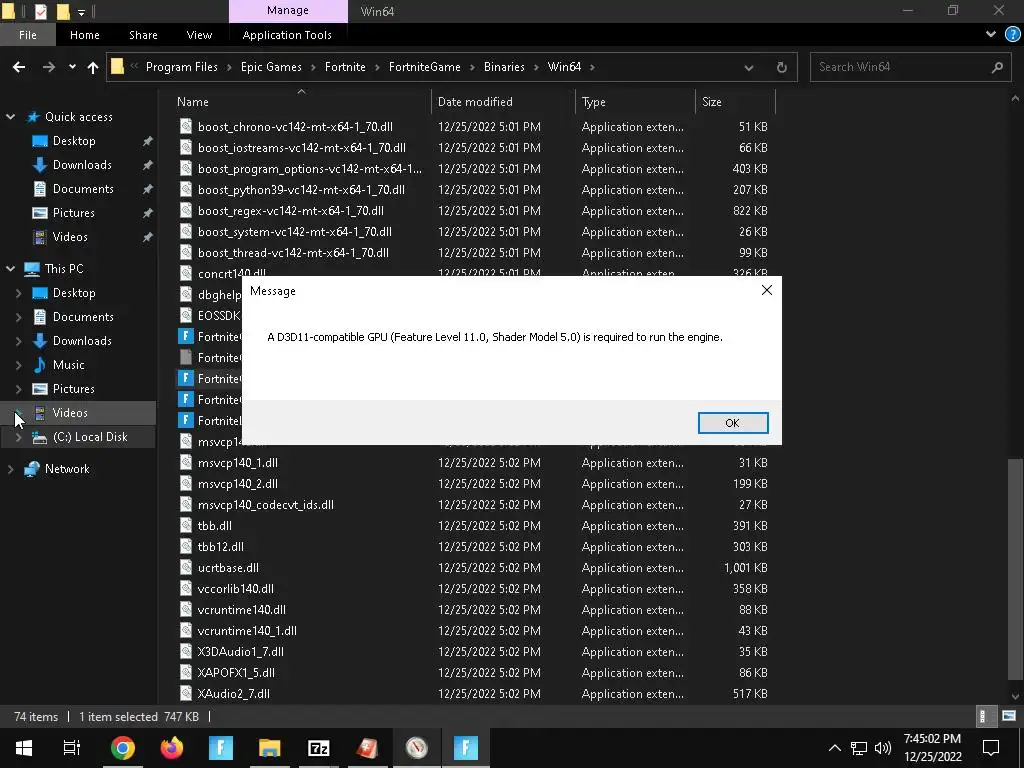The image size is (1024, 768).
Task: Select boost_regex-vc142-mt-x64-1_70.dll file
Action: 291,211
